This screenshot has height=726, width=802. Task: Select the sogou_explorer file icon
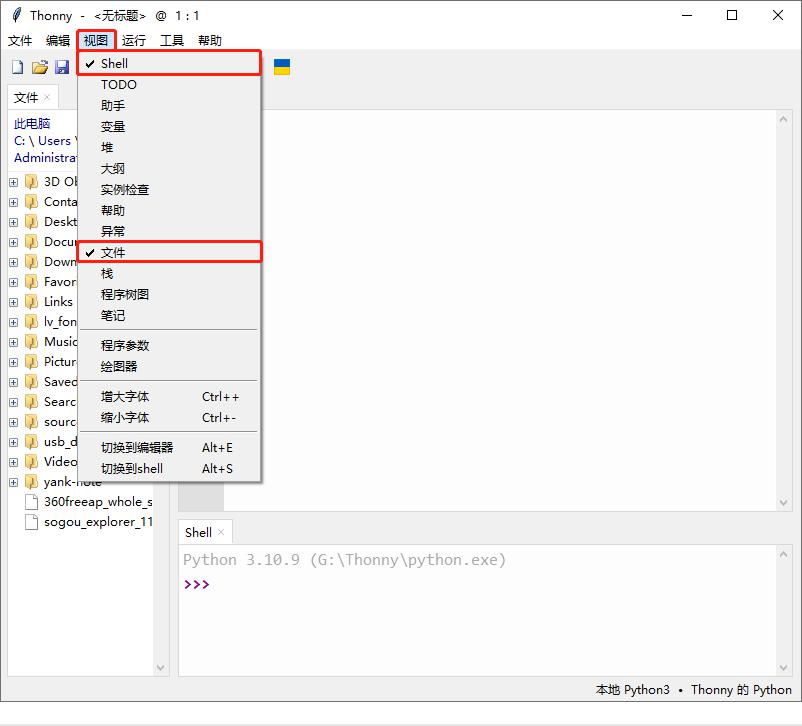pyautogui.click(x=32, y=522)
